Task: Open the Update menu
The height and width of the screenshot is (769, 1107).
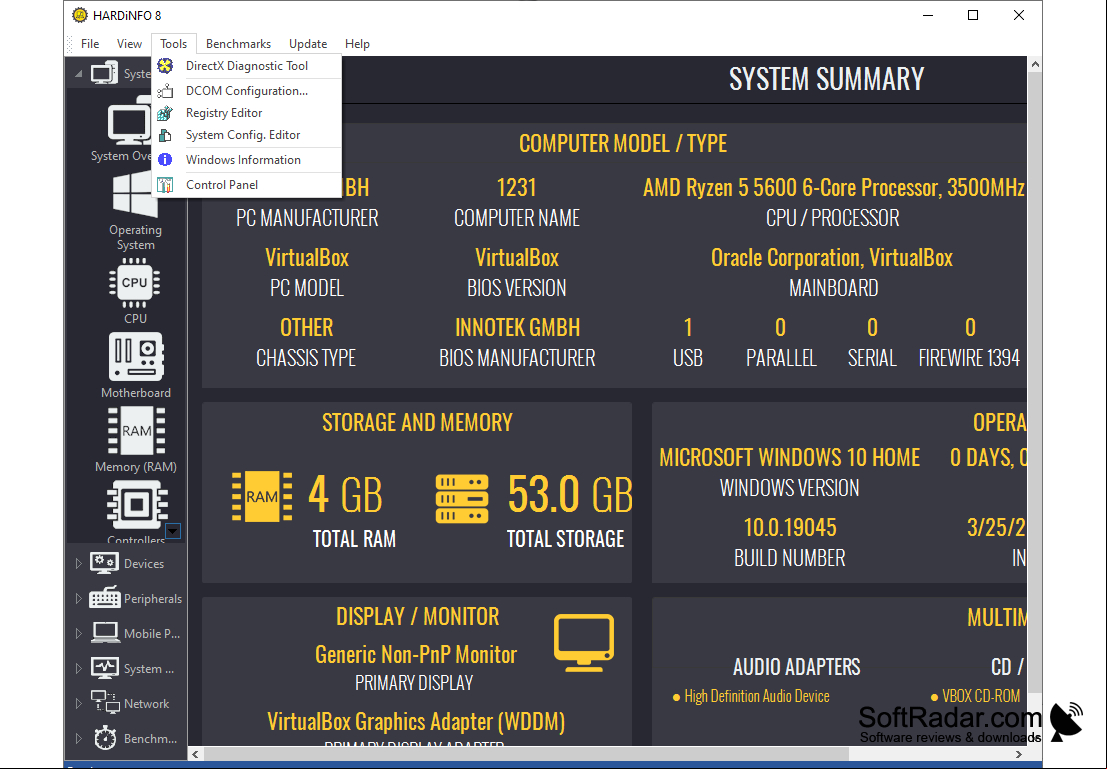Action: click(x=308, y=44)
